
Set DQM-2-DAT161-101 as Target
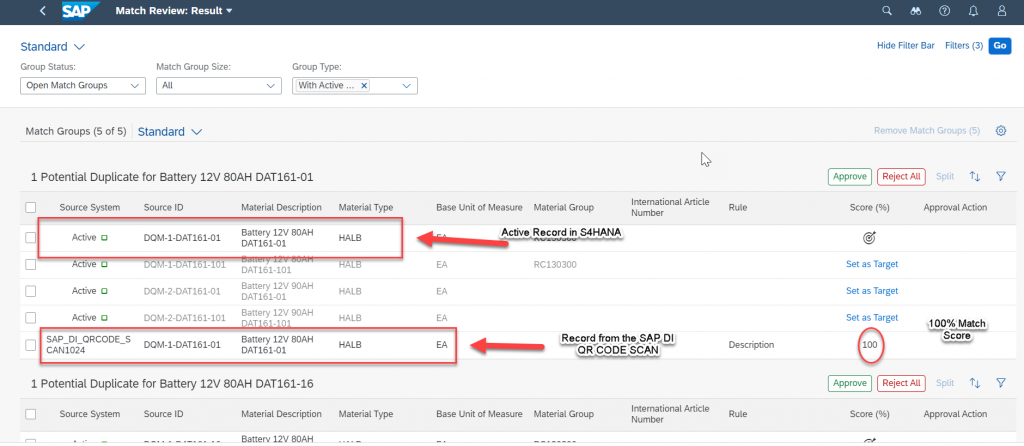pos(872,318)
